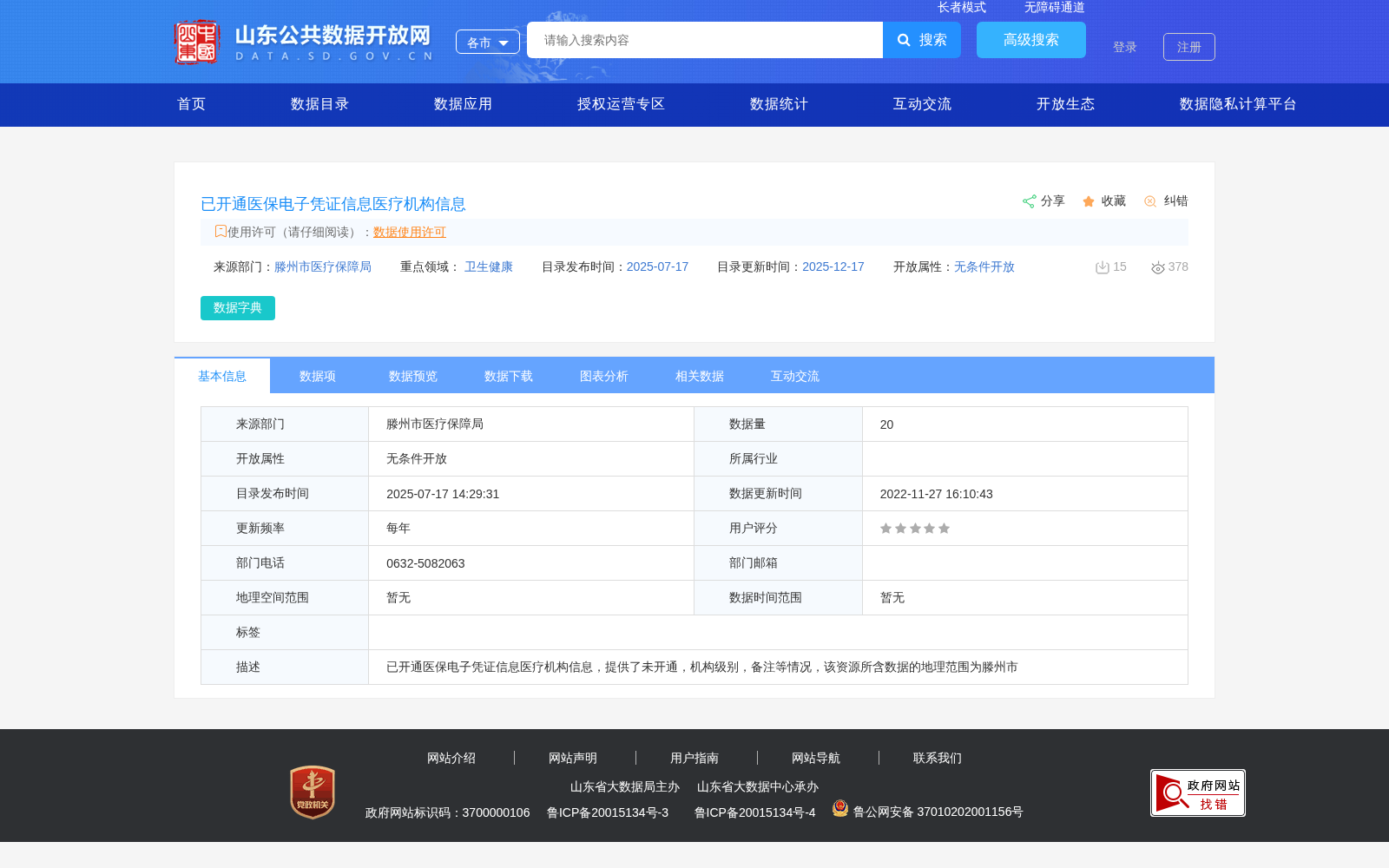Open 网站介绍 footer link
This screenshot has height=868, width=1389.
[x=451, y=758]
